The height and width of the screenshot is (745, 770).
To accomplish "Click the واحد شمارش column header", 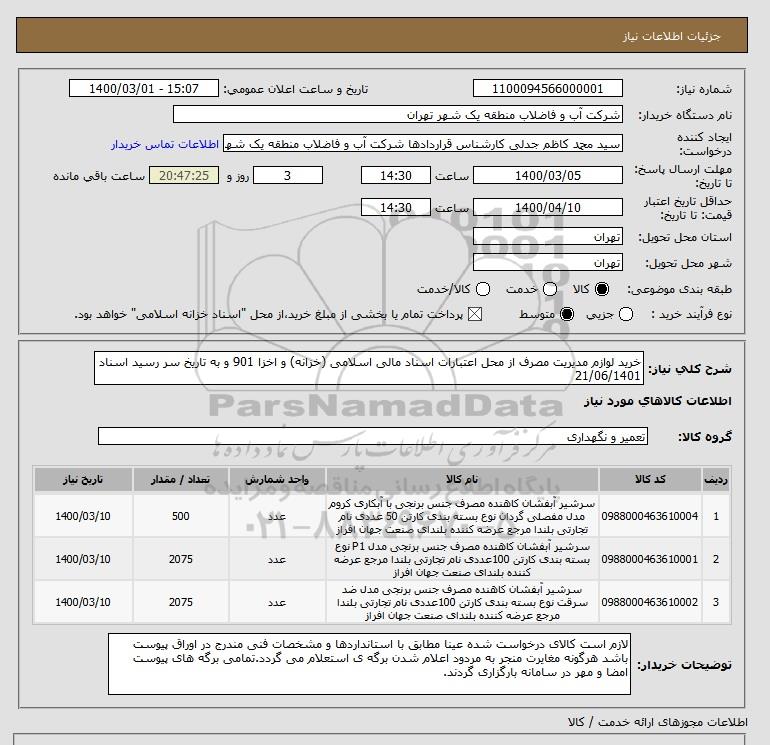I will click(277, 479).
